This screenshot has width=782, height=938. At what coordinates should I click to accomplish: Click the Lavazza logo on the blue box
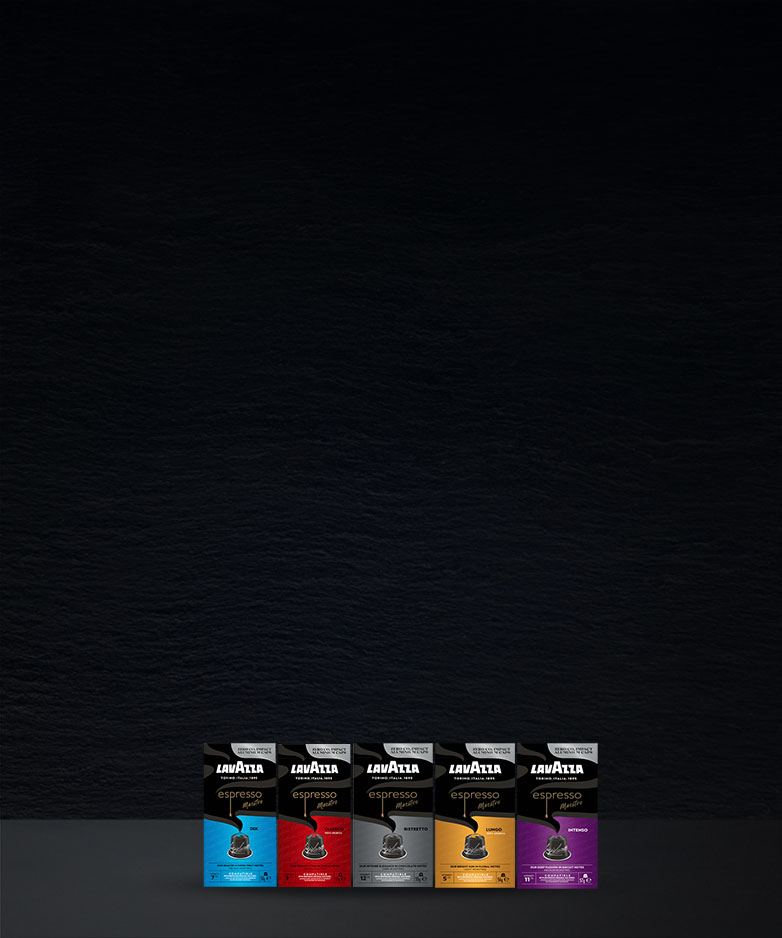[x=240, y=768]
